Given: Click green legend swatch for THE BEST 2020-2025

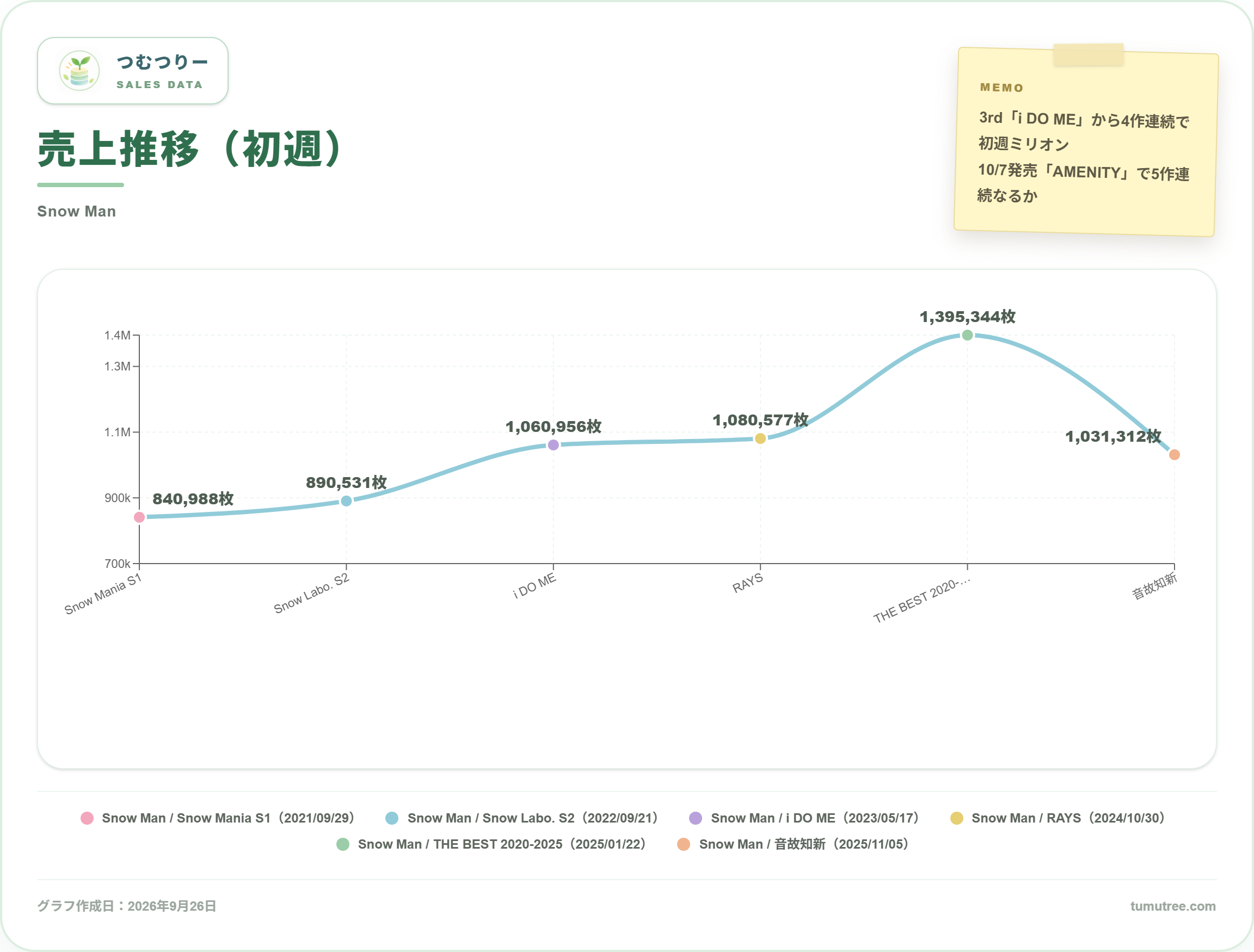Looking at the screenshot, I should pos(343,844).
